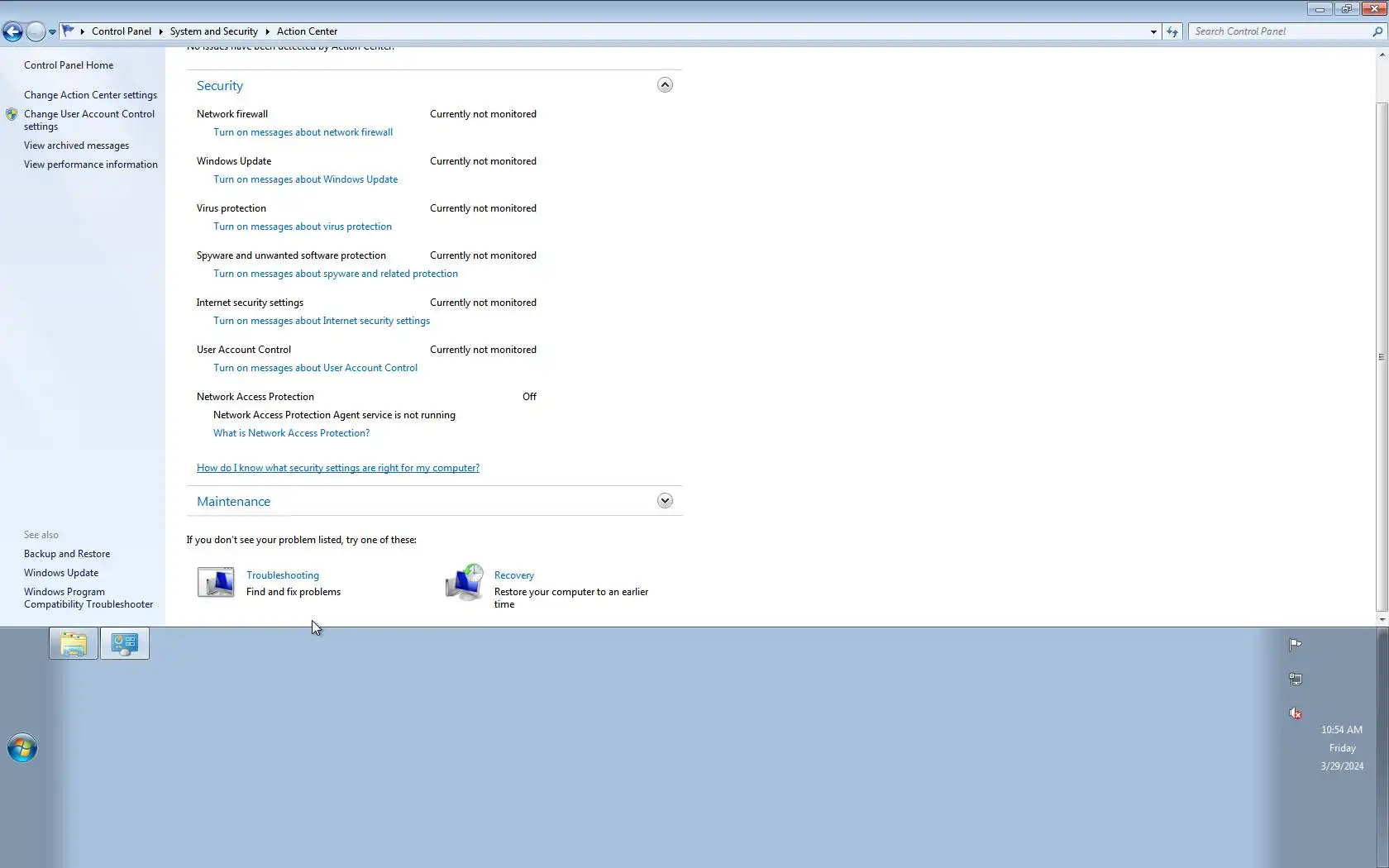
Task: Click the Control Panel taskbar button
Action: tap(125, 644)
